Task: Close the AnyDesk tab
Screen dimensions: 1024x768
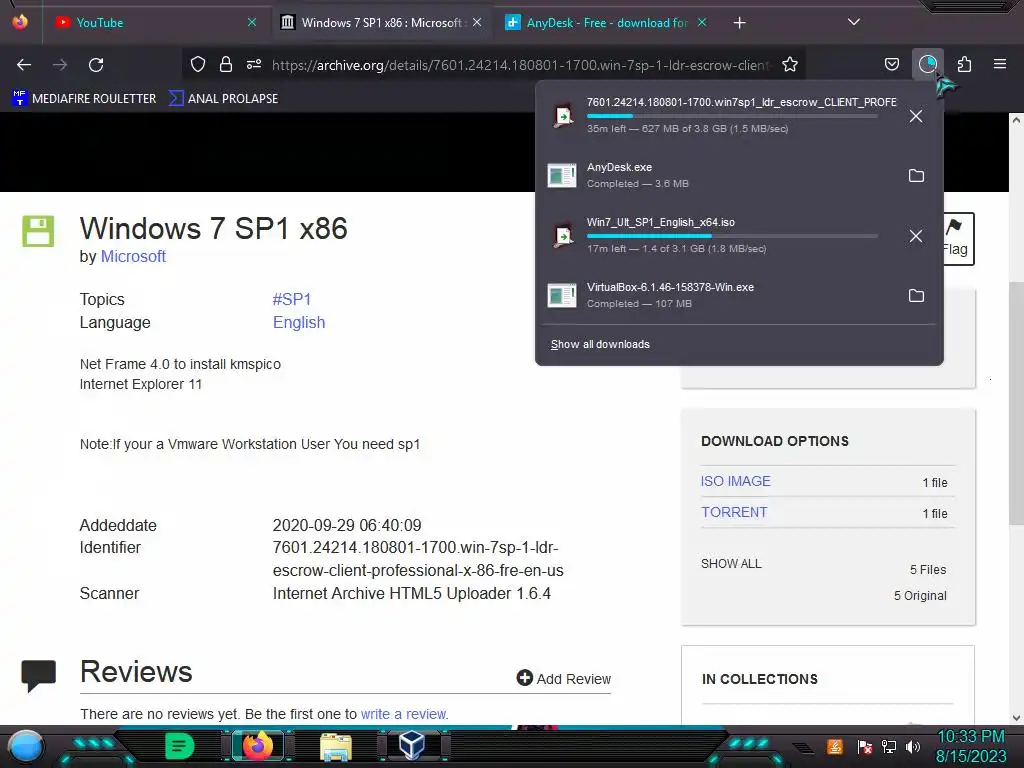Action: (702, 23)
